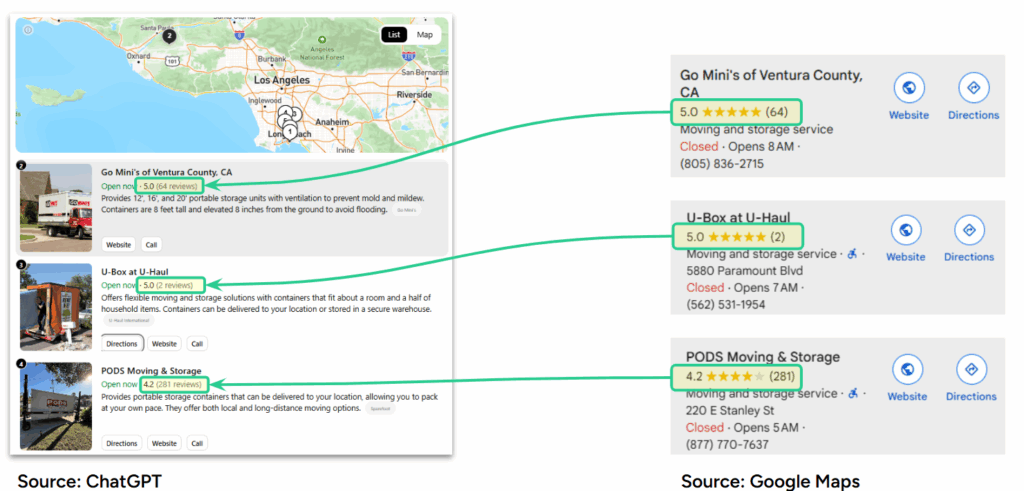Click the 5.0 (64) star rating in Google Maps
This screenshot has height=491, width=1024.
[735, 112]
